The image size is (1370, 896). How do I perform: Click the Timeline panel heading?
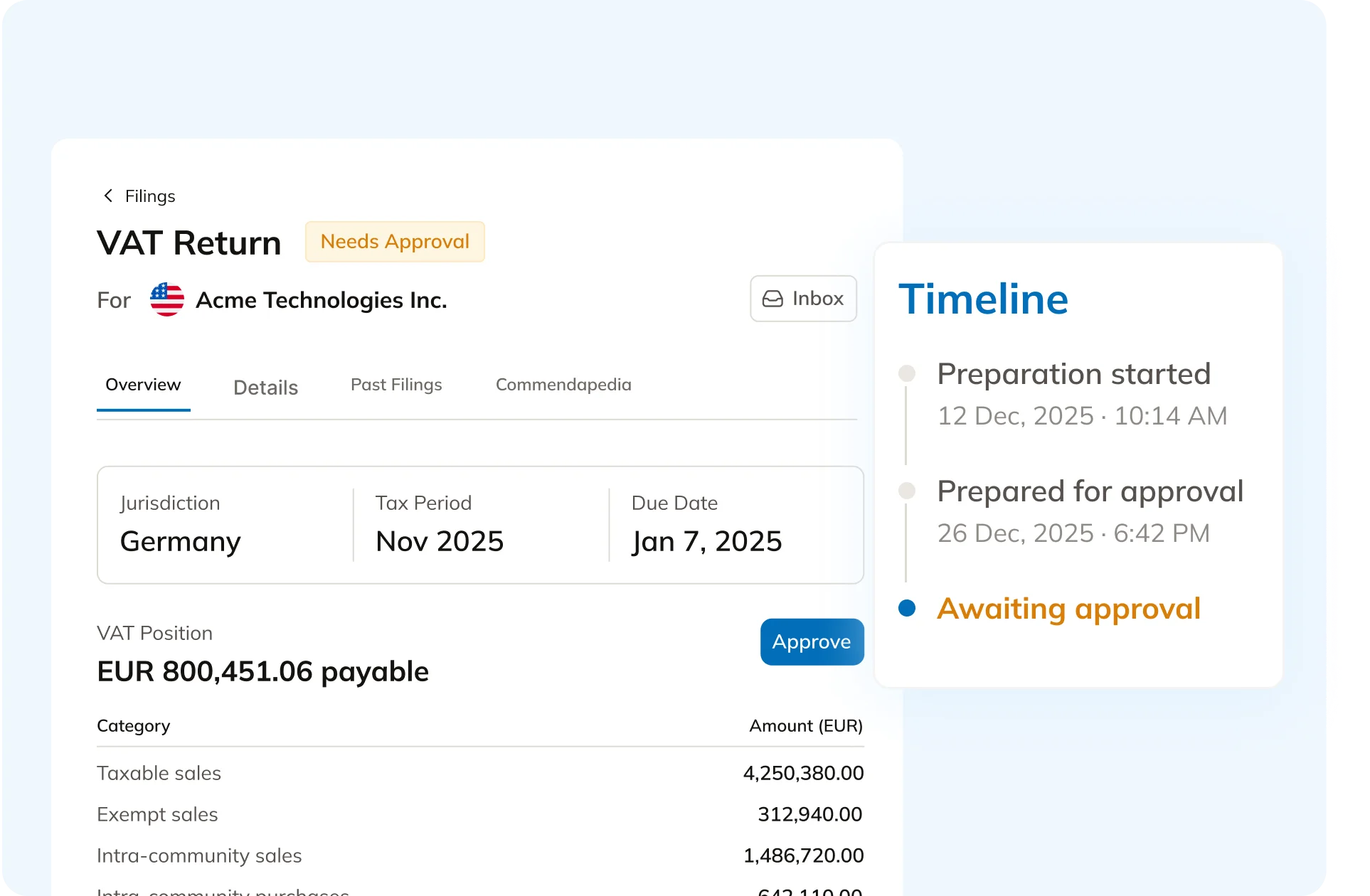[x=984, y=299]
